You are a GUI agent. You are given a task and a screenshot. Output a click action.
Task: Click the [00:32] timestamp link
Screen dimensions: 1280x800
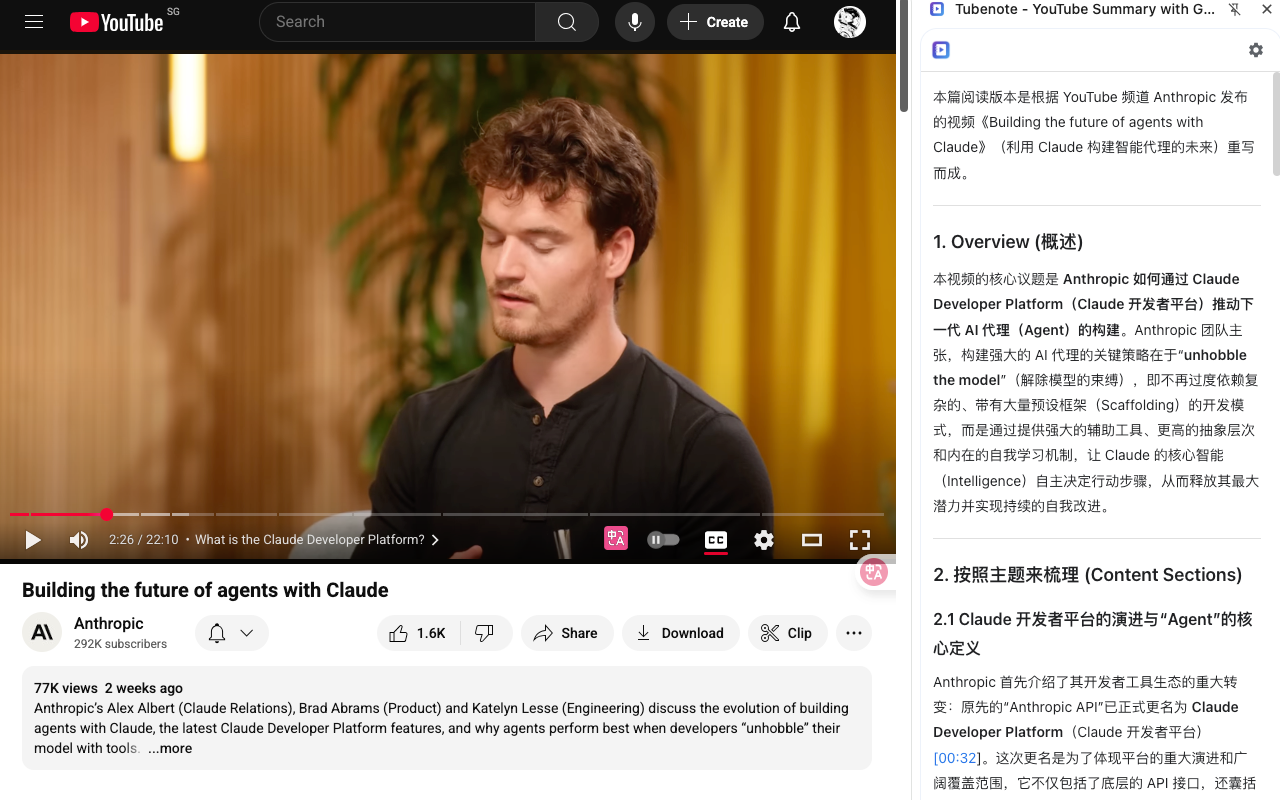956,757
